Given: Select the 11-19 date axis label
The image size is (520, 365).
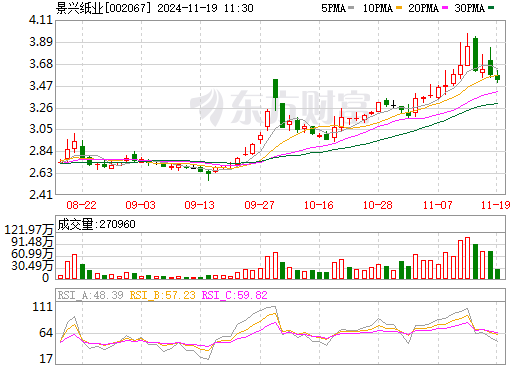Looking at the screenshot, I should 496,205.
